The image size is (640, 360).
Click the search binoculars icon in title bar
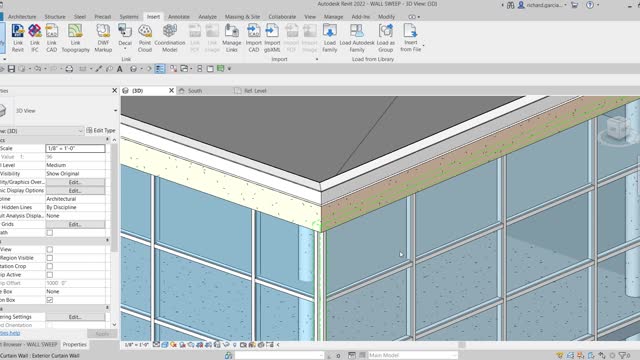(511, 5)
